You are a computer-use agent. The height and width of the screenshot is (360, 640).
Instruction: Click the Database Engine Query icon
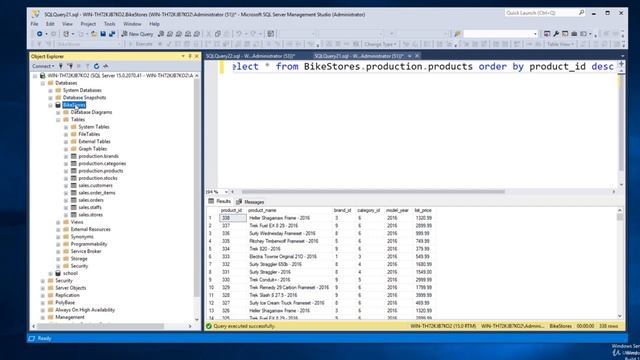pyautogui.click(x=161, y=34)
